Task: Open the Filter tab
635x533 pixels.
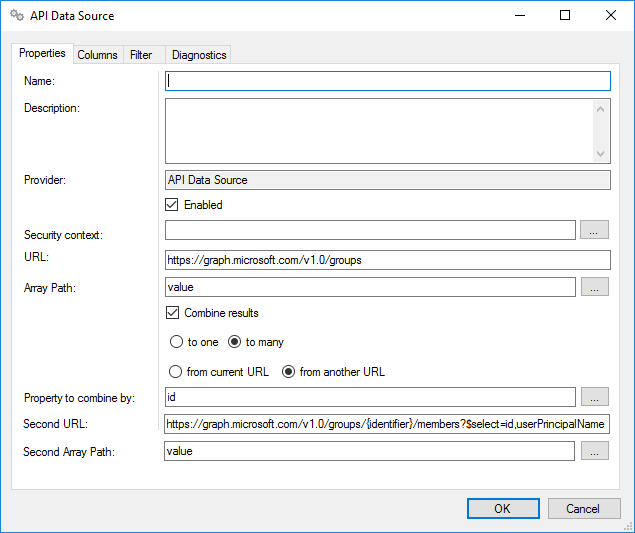Action: tap(140, 55)
